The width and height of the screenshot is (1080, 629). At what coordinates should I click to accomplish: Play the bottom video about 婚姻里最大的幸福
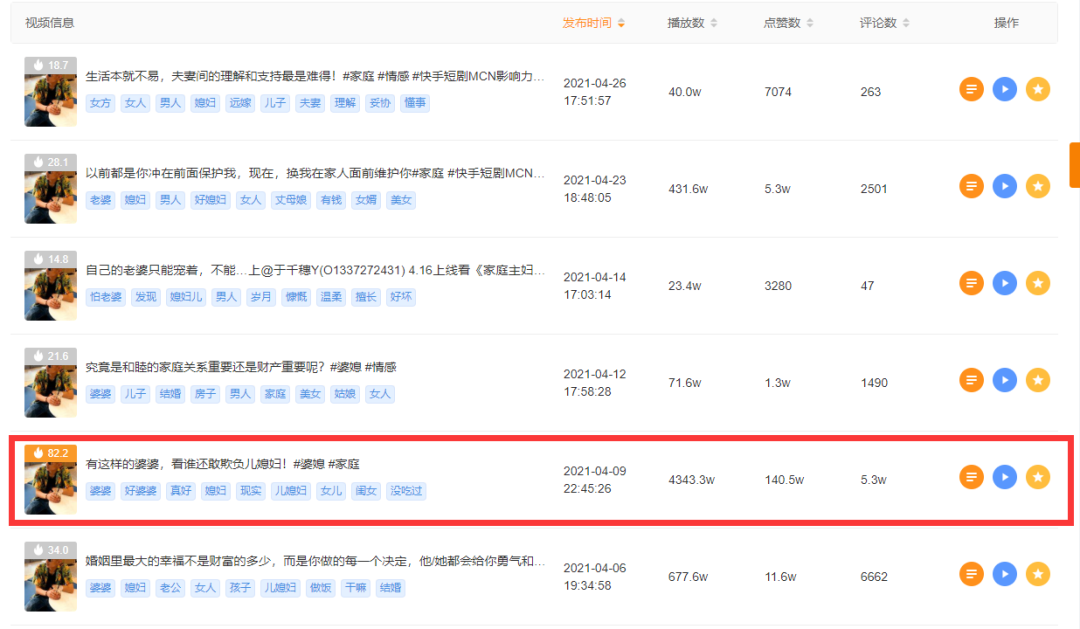point(1004,574)
